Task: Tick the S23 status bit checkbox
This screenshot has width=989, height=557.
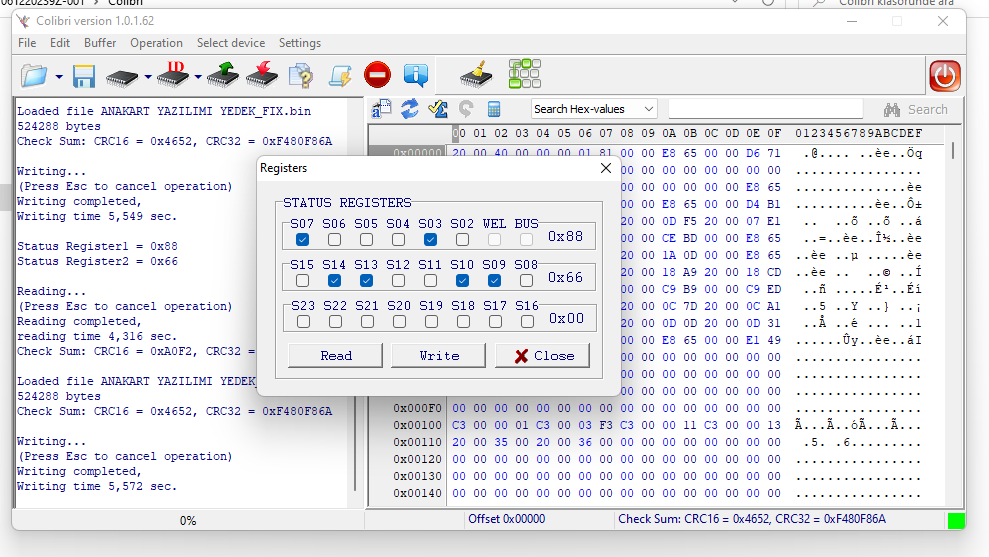Action: pos(303,322)
